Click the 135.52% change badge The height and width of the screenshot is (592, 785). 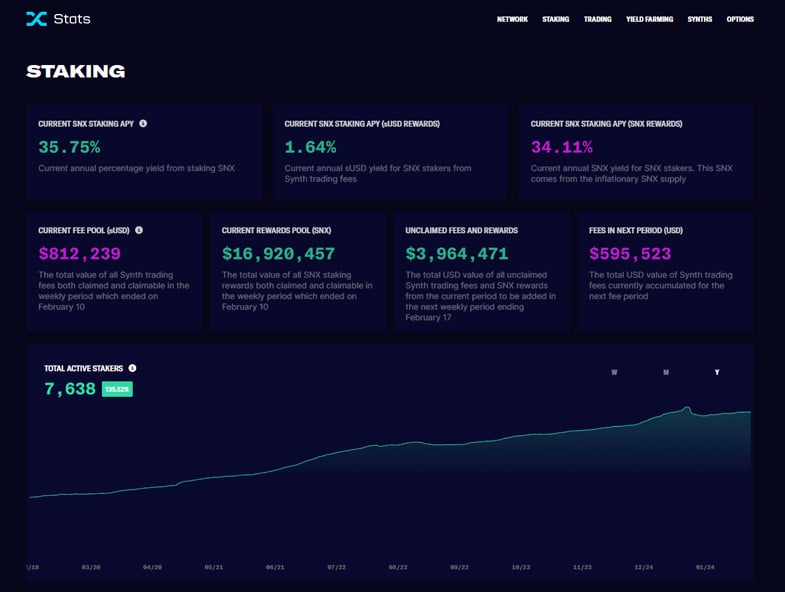click(x=117, y=389)
